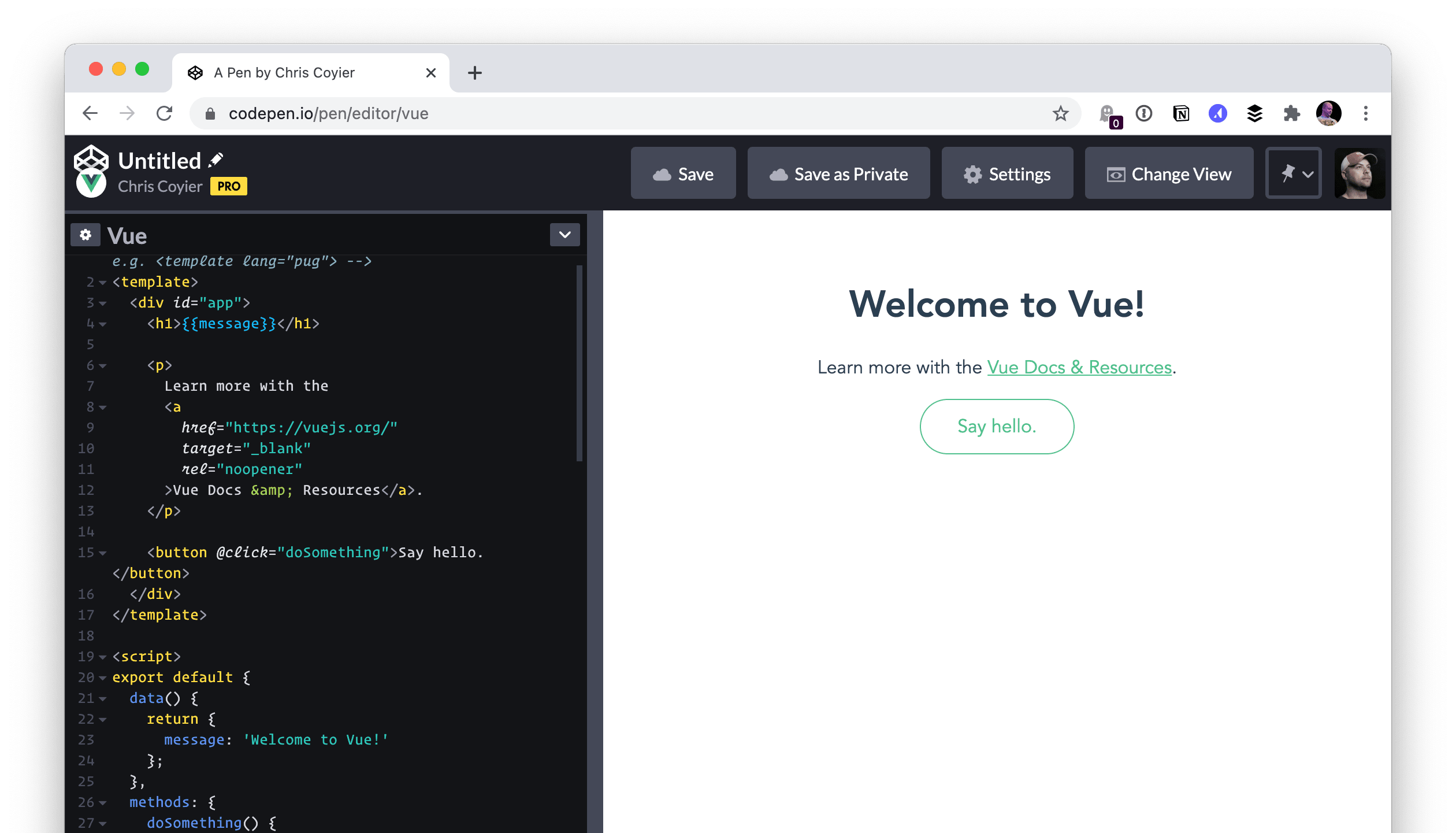Reload the page
Viewport: 1456px width, 833px height.
tap(165, 113)
